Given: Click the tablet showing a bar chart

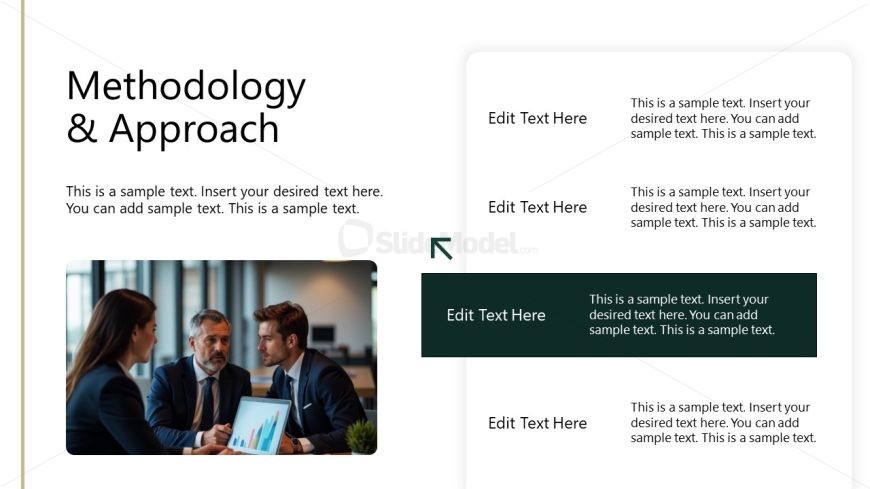Looking at the screenshot, I should click(258, 426).
